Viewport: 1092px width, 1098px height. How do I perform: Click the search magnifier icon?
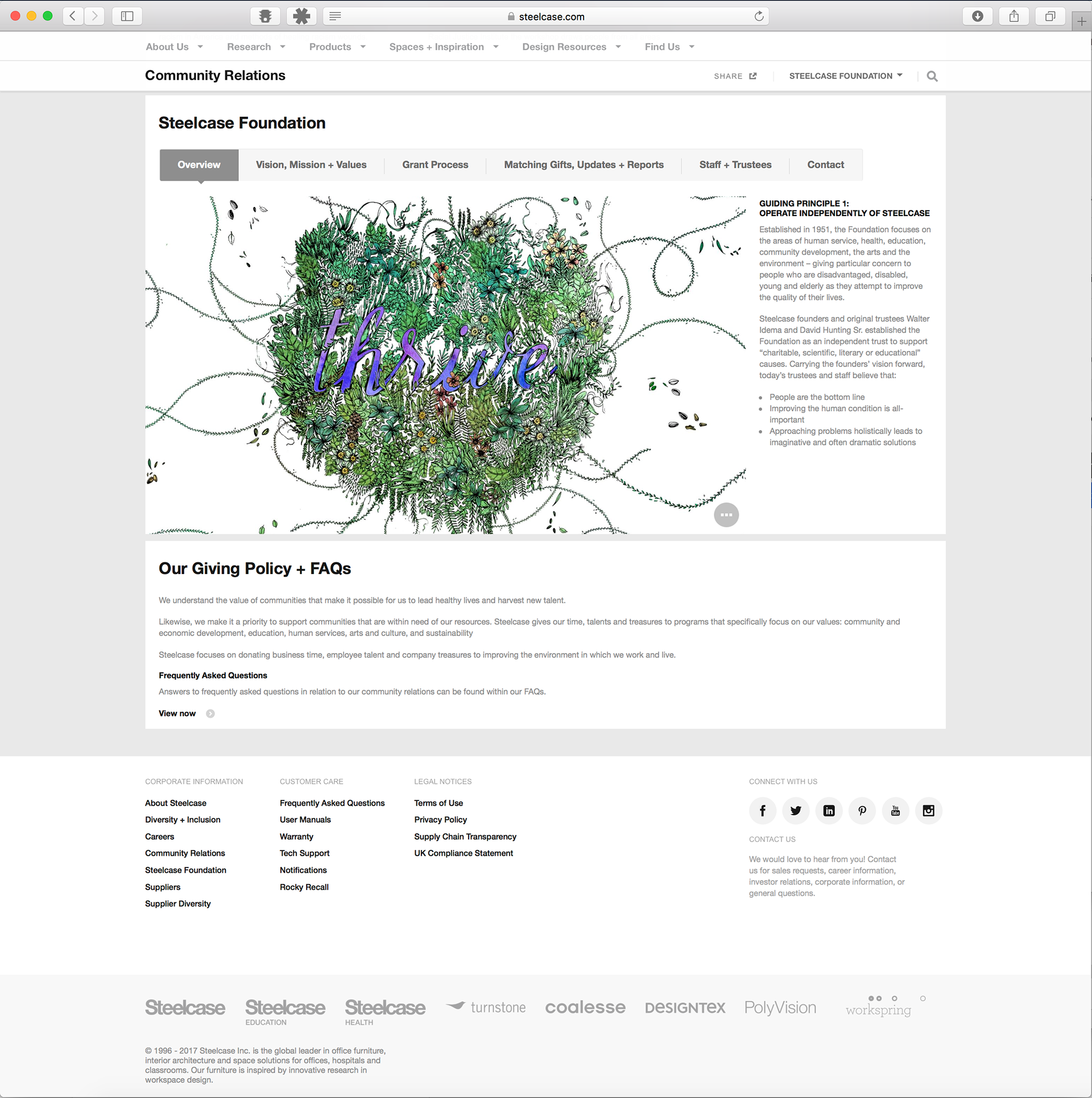932,76
